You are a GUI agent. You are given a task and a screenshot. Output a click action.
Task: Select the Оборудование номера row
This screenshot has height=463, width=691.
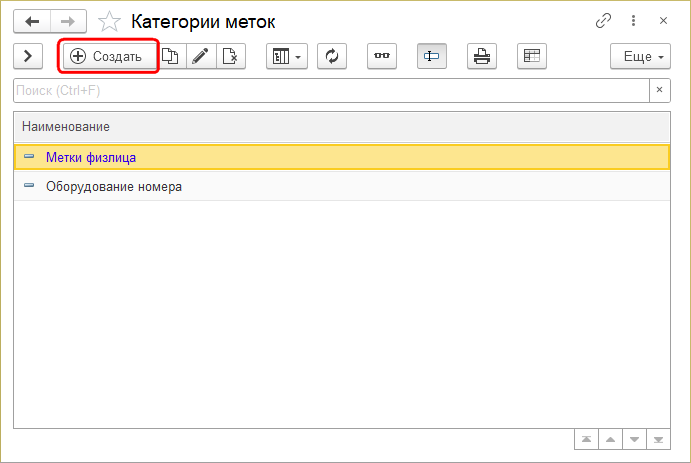114,186
